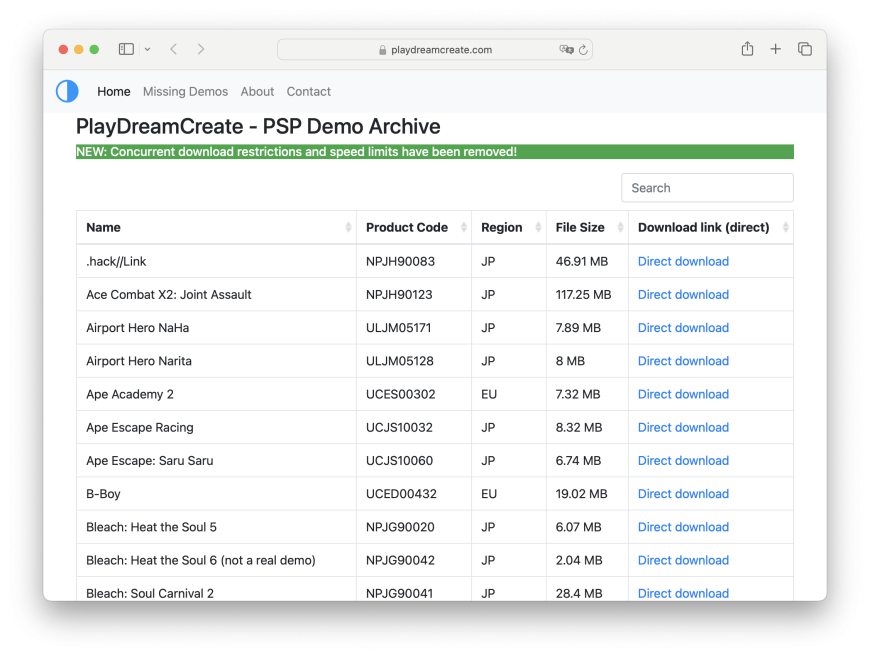This screenshot has height=658, width=870.
Task: Select the '.hack//Link' name cell
Action: point(216,261)
